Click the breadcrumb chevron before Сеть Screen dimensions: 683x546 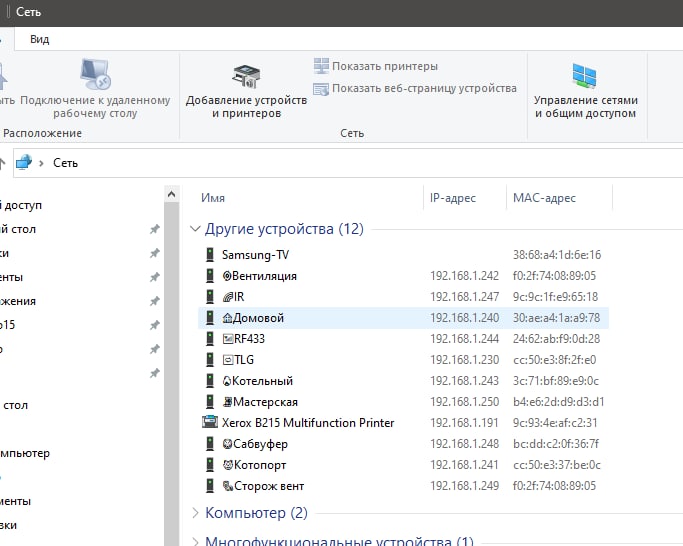[41, 163]
